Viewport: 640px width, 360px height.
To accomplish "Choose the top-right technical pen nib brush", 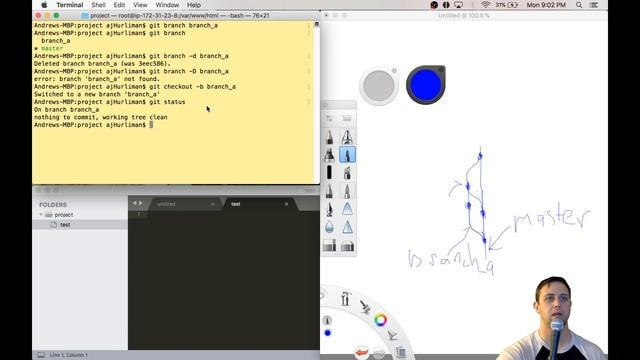I will (347, 137).
